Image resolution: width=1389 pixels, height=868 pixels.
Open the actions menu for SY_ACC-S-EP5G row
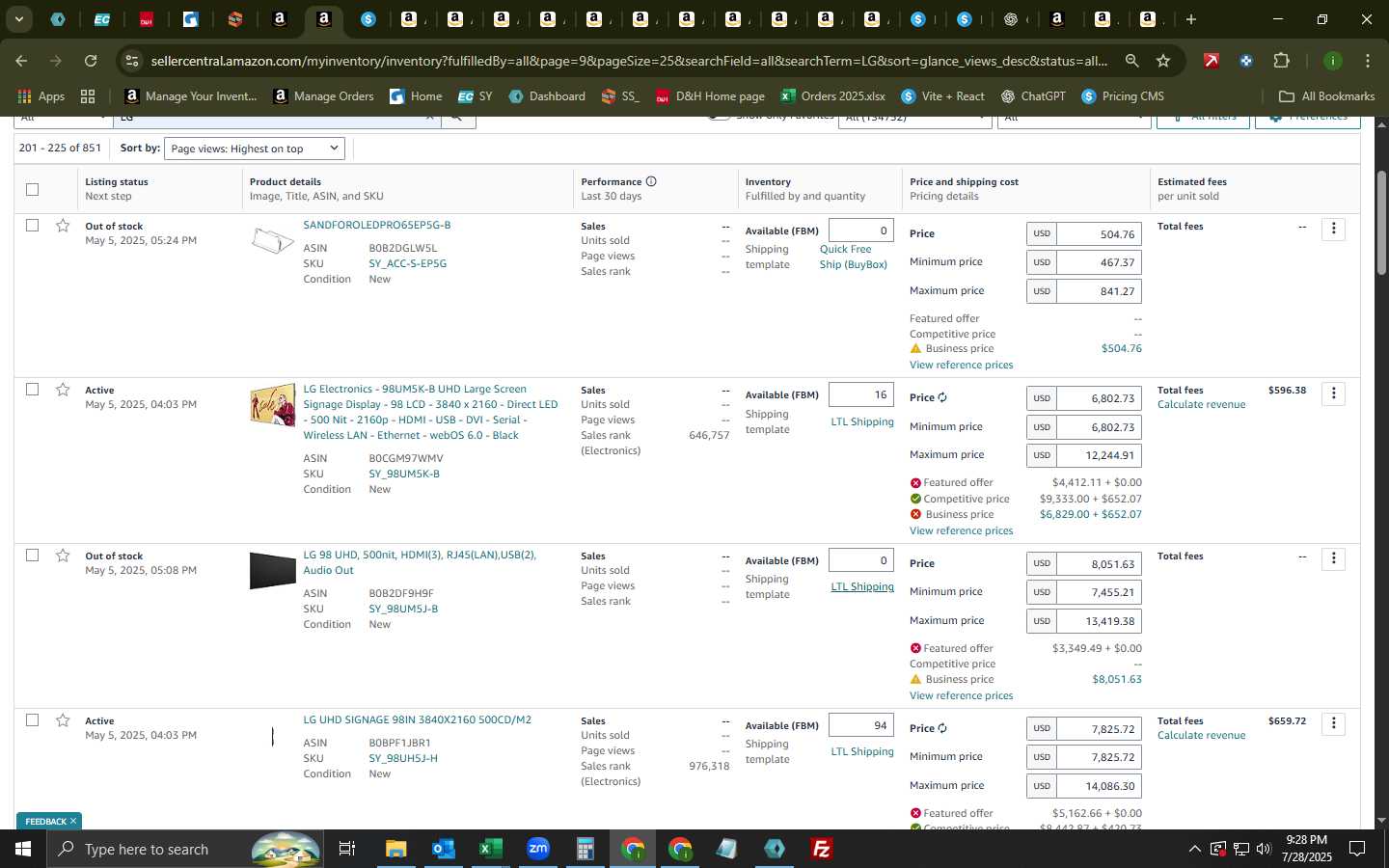tap(1333, 229)
